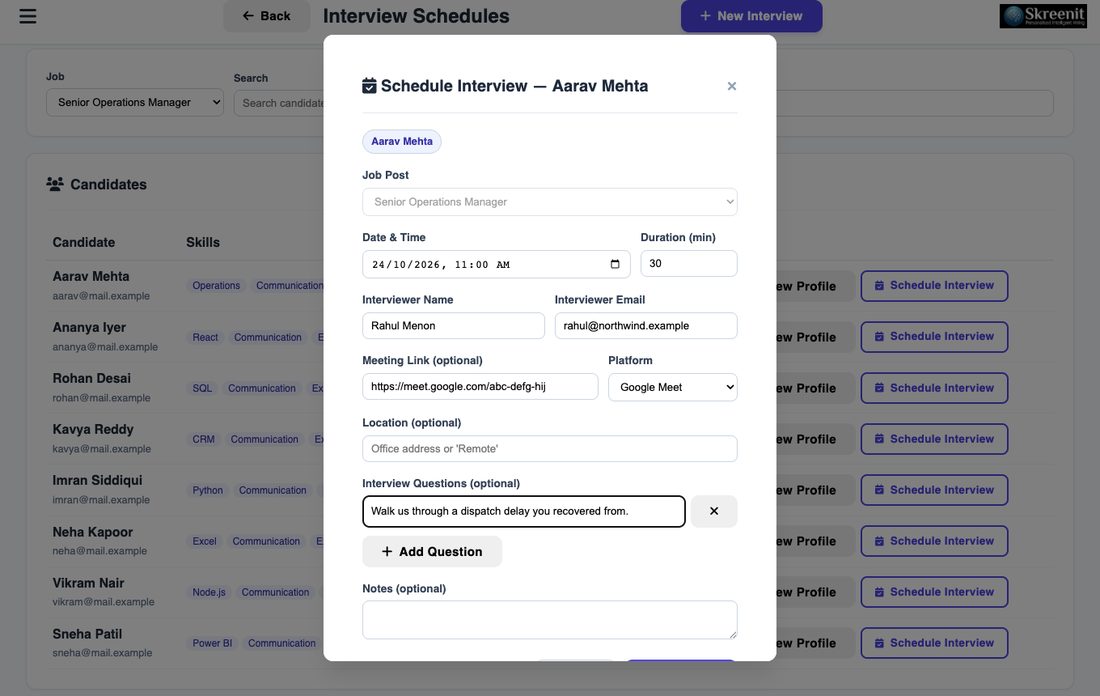Image resolution: width=1100 pixels, height=696 pixels.
Task: Close the Schedule Interview dialog
Action: click(732, 86)
